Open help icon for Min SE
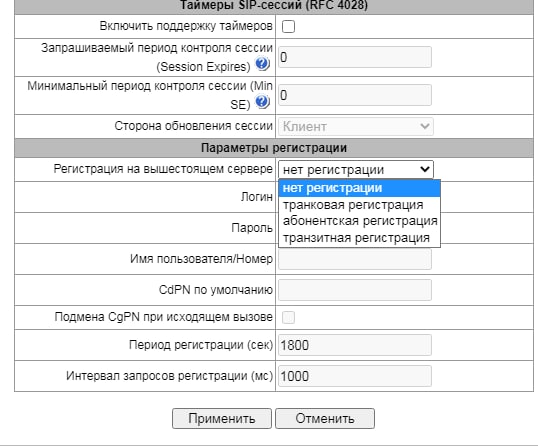538x446 pixels. click(262, 102)
